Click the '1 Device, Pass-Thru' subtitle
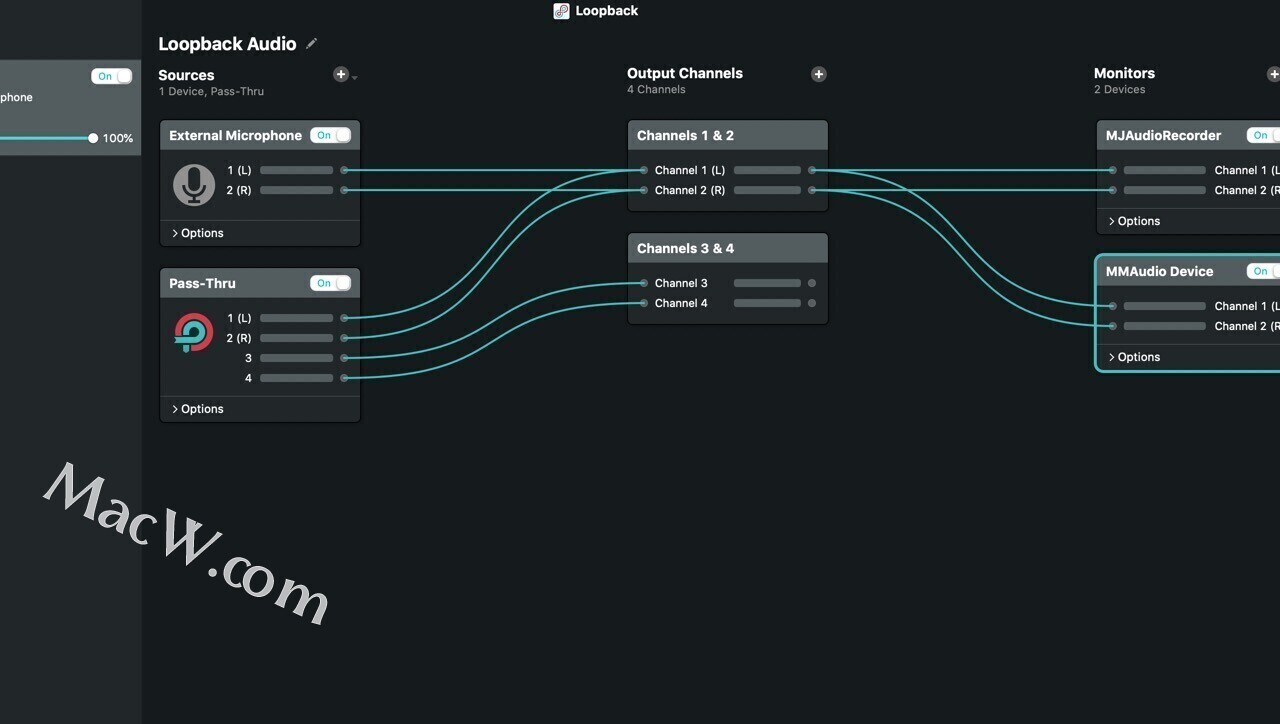The height and width of the screenshot is (724, 1280). pos(211,91)
